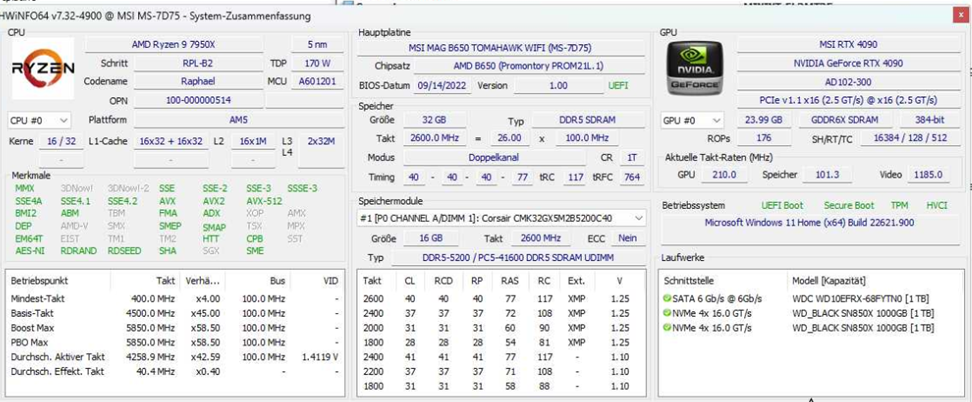Click the NVIDIA GeForce logo image
972x402 pixels.
pyautogui.click(x=697, y=68)
